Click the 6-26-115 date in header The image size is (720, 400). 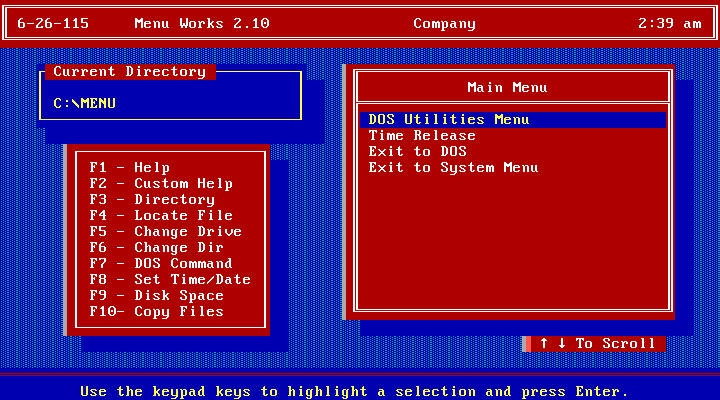(52, 23)
